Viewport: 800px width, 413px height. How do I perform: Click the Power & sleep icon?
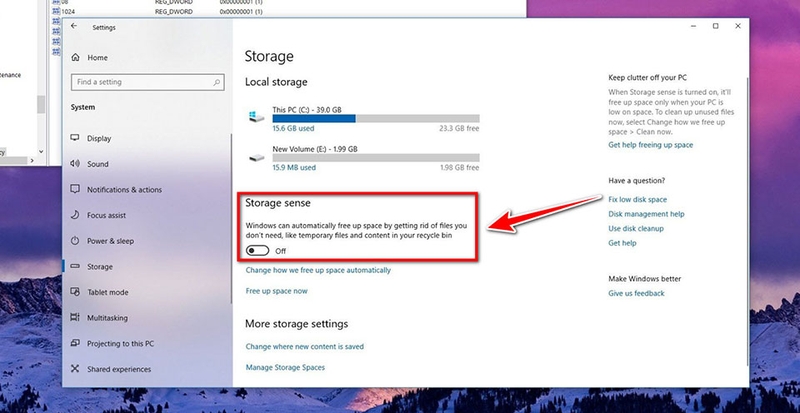75,240
